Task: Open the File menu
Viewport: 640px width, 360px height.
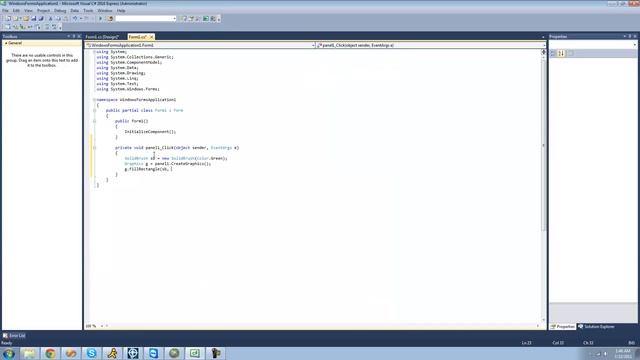Action: 5,11
